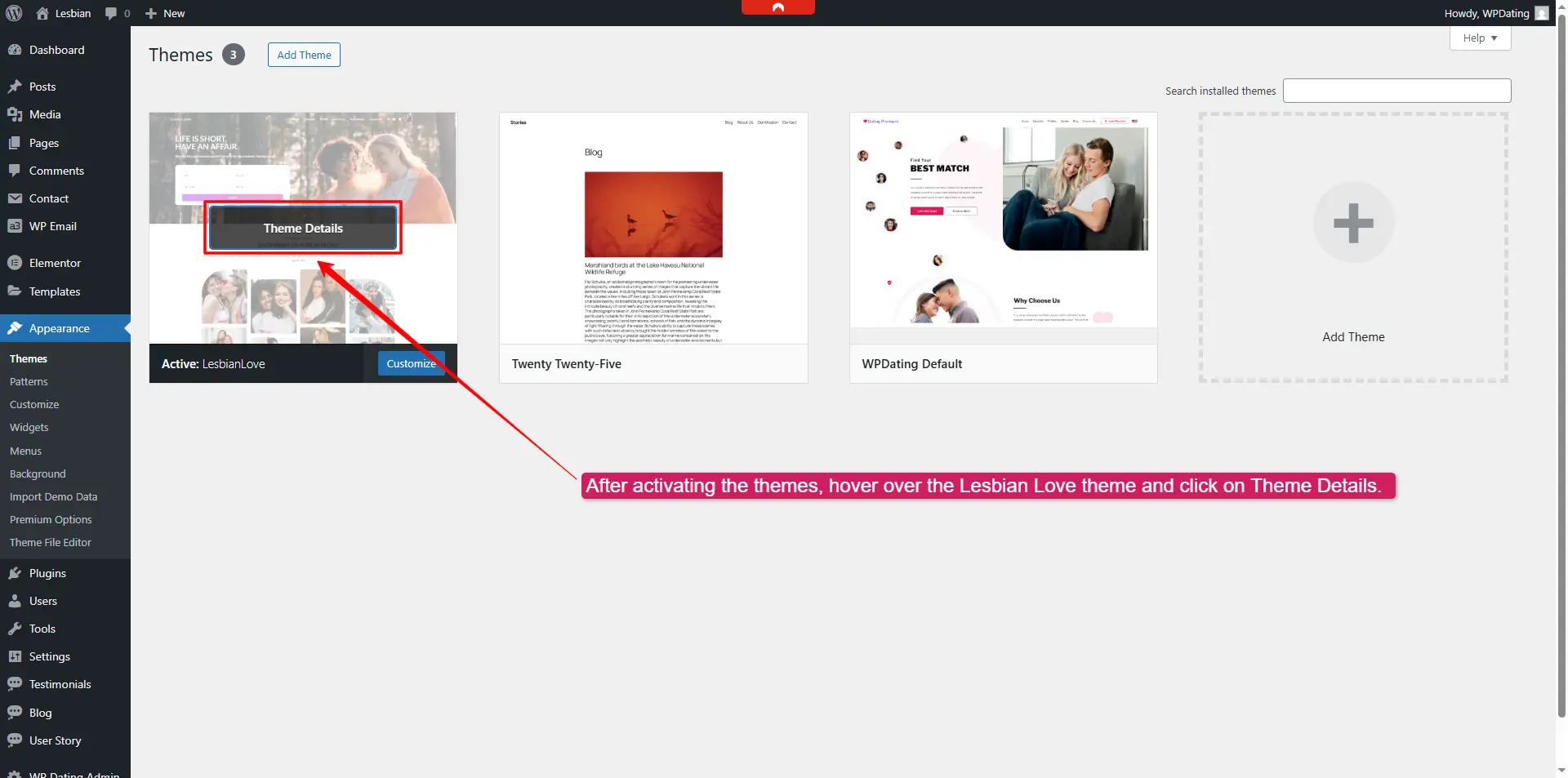Click the Plugins plug icon
The width and height of the screenshot is (1568, 778).
pyautogui.click(x=15, y=573)
